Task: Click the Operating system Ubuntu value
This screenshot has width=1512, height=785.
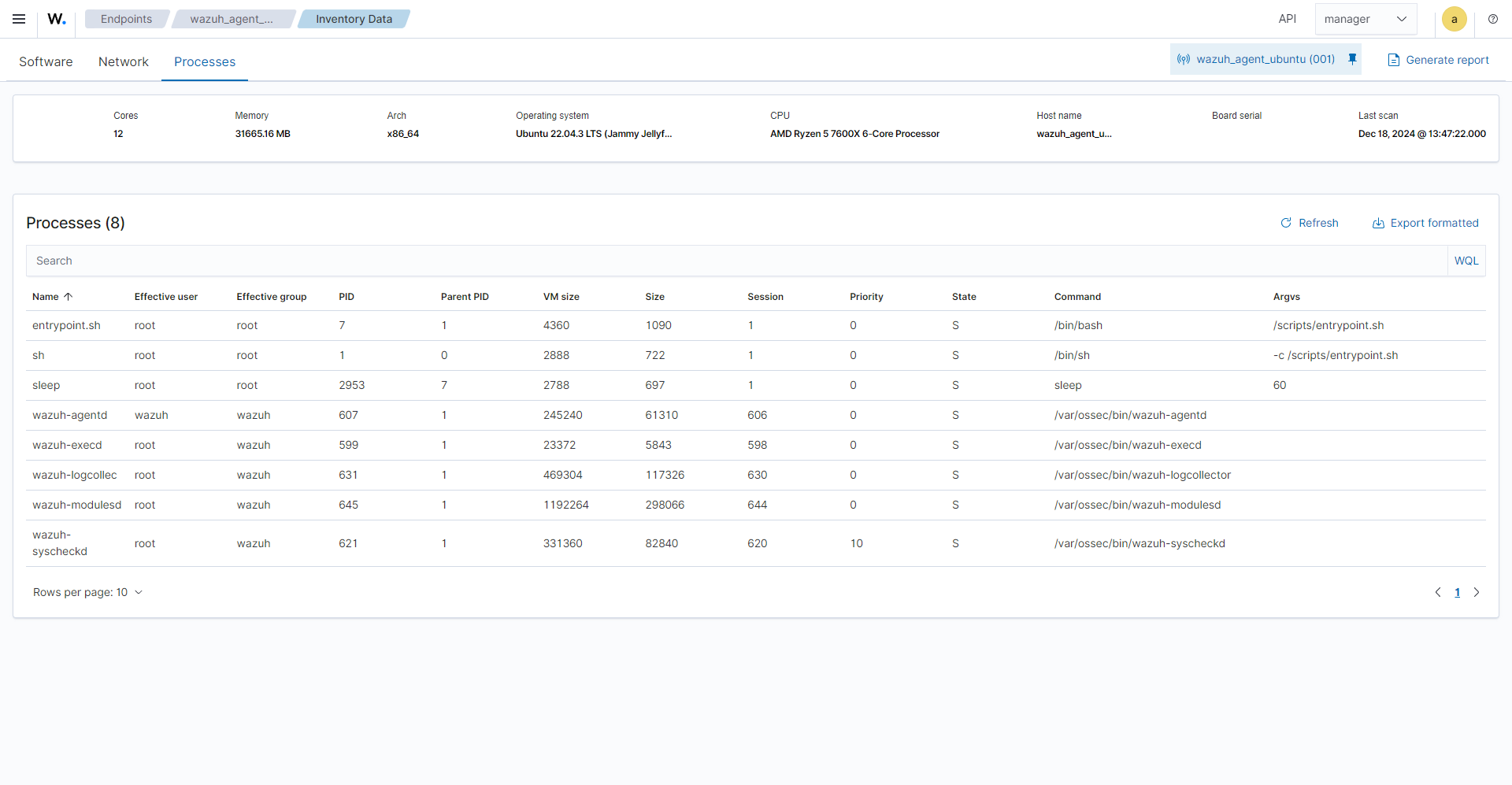Action: 594,134
